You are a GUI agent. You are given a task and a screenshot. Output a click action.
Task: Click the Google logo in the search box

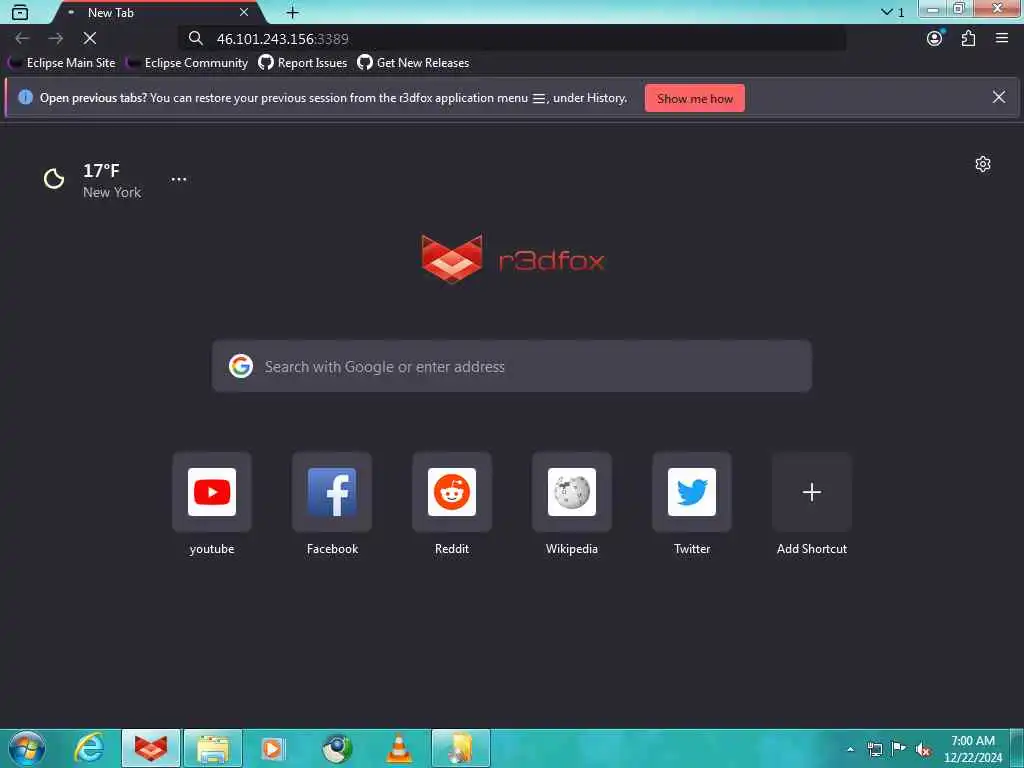[241, 366]
